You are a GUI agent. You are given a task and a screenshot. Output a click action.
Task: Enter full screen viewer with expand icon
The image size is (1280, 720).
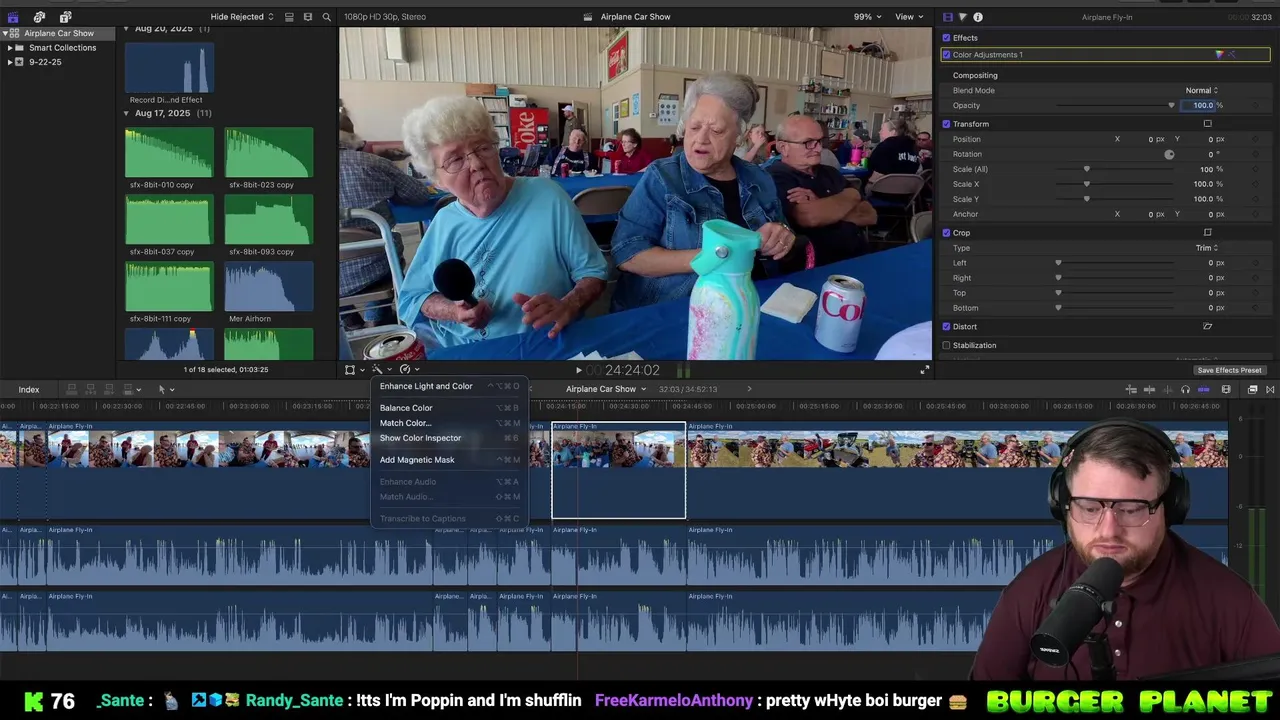click(924, 370)
